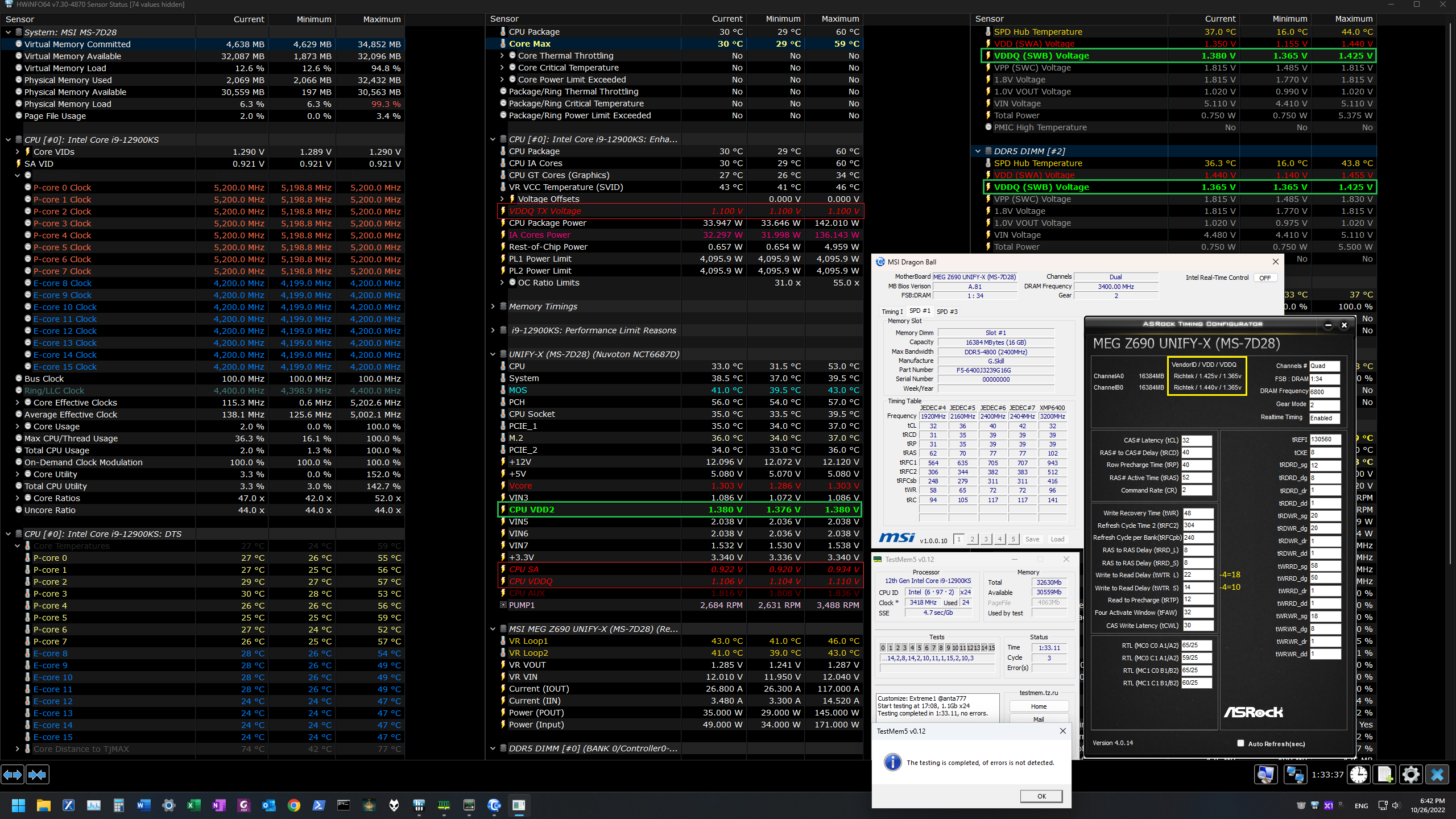This screenshot has height=819, width=1456.
Task: Expand the Memory Timings section
Action: 493,307
